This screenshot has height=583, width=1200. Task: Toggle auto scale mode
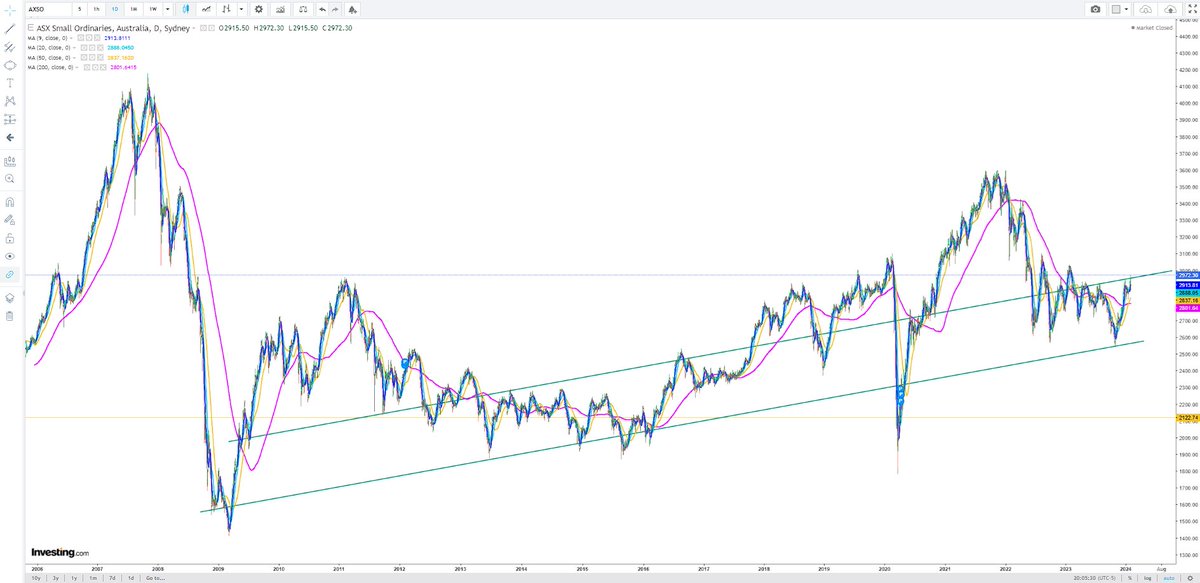coord(1169,578)
